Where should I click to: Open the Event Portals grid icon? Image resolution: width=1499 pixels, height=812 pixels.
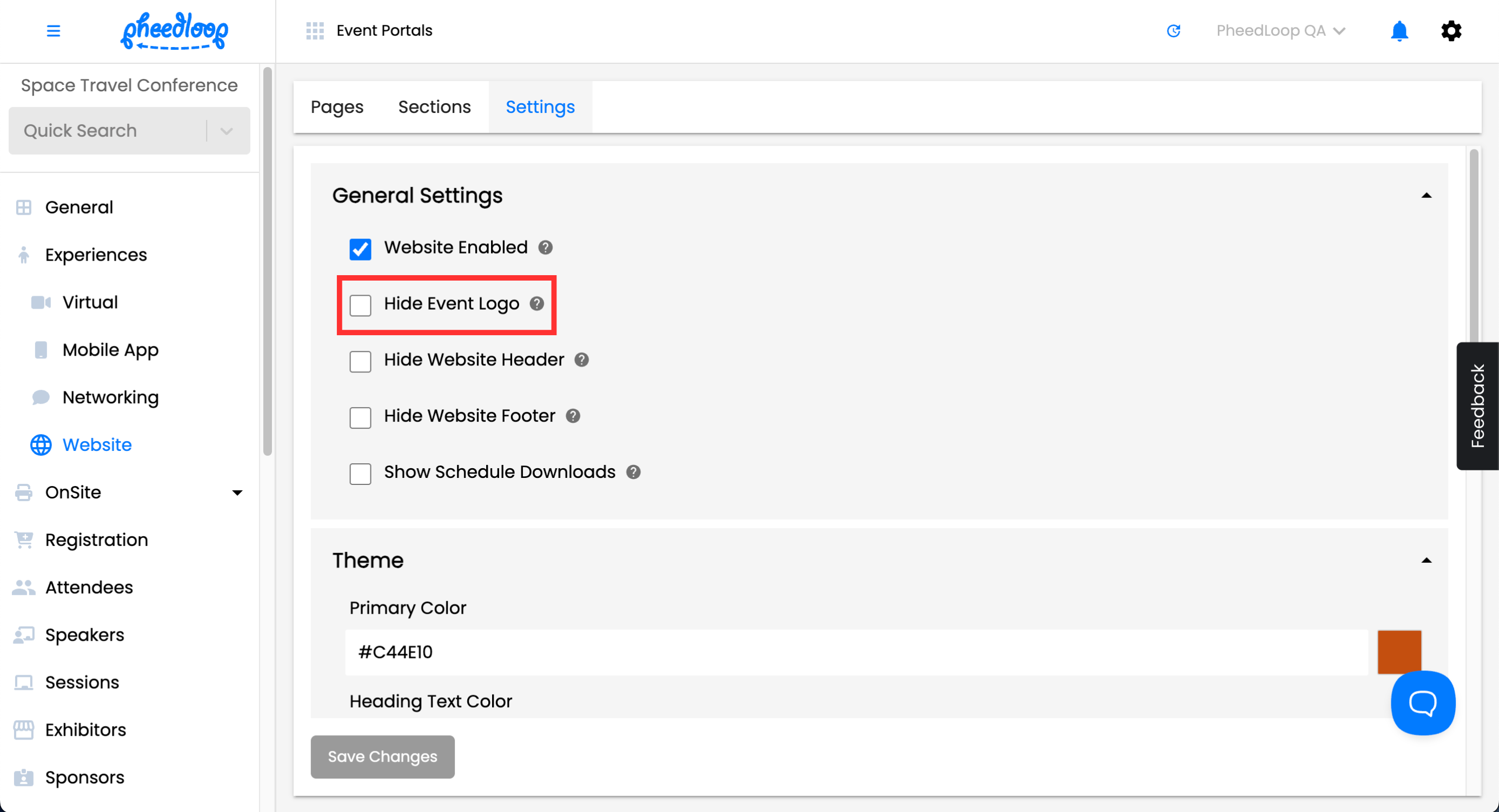click(315, 30)
